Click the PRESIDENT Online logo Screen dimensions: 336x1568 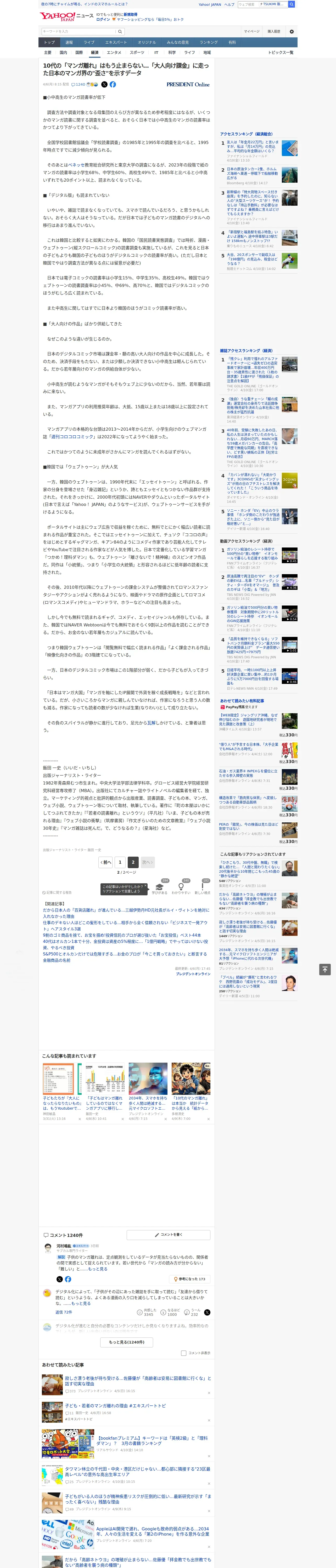(x=188, y=85)
